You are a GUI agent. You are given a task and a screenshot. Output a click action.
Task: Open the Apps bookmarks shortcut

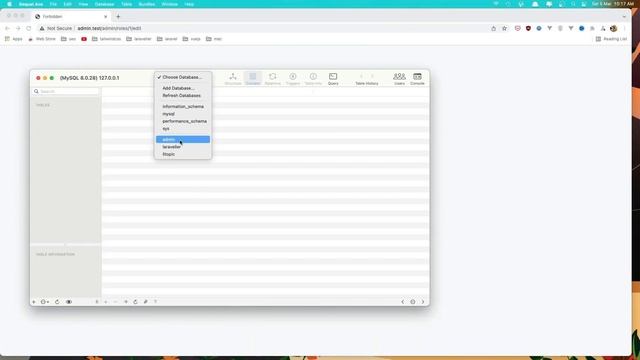pos(13,39)
